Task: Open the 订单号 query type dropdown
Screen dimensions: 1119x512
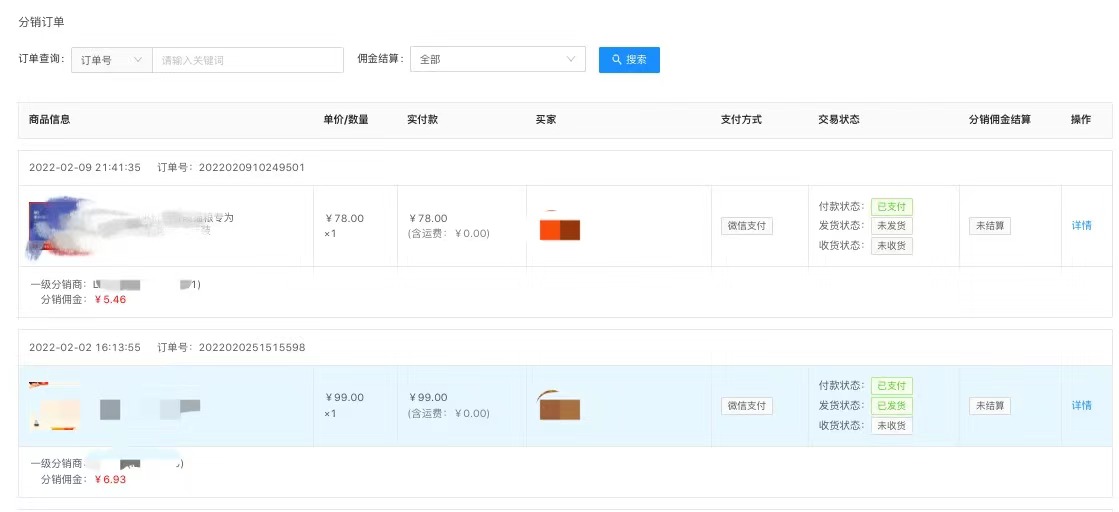Action: coord(111,60)
